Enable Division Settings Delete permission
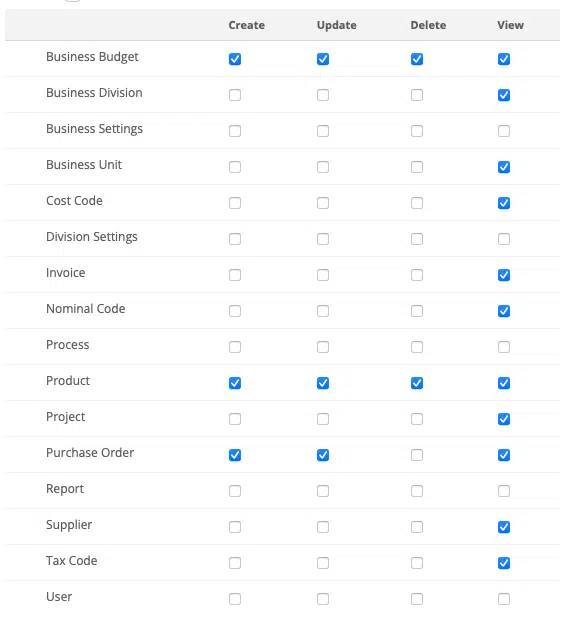580x642 pixels. pyautogui.click(x=417, y=239)
